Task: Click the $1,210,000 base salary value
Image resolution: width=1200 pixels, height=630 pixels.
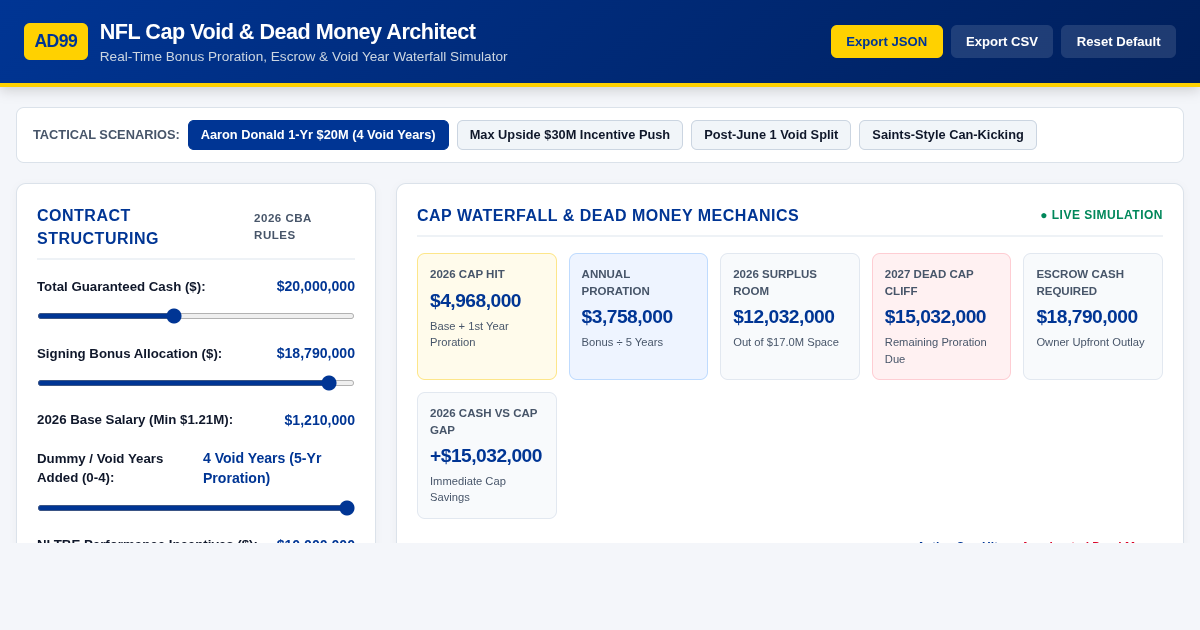Action: coord(319,420)
